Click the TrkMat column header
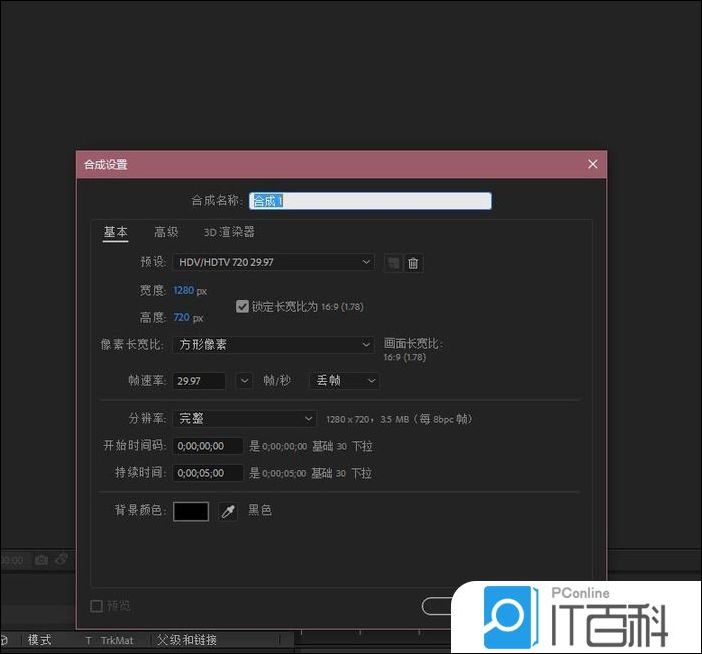 116,641
